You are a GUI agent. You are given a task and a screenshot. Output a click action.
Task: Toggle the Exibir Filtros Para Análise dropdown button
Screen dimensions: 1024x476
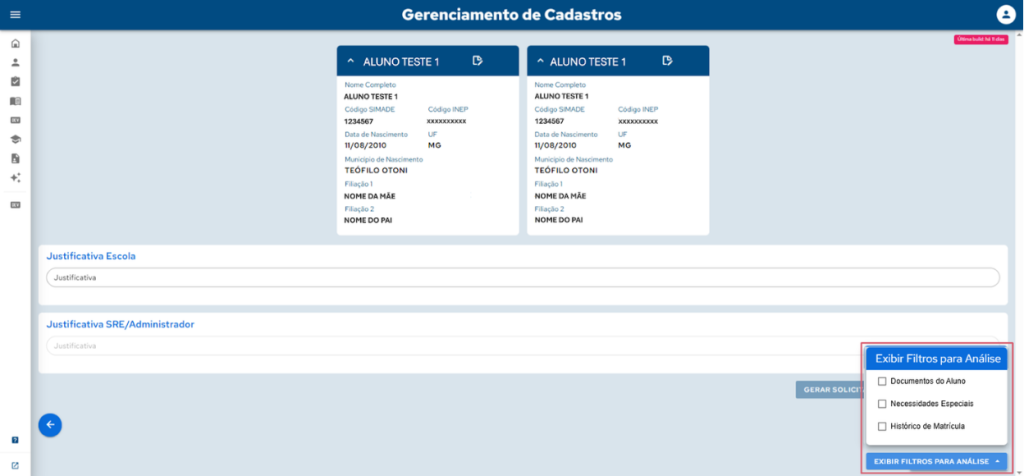click(936, 461)
